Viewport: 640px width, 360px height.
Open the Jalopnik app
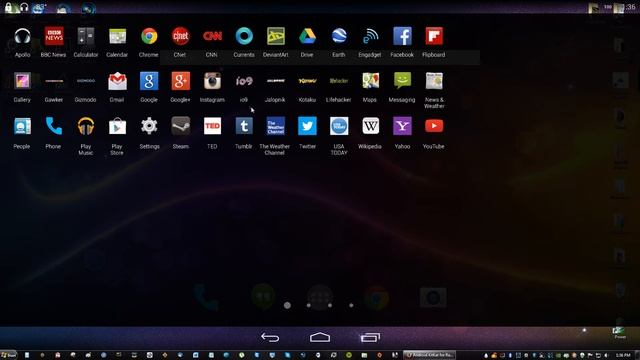(276, 81)
